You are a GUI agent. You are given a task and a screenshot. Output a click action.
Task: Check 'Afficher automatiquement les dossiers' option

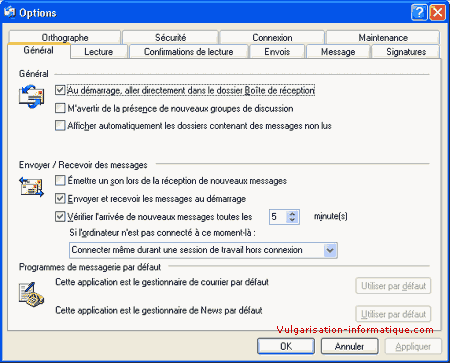click(x=60, y=125)
